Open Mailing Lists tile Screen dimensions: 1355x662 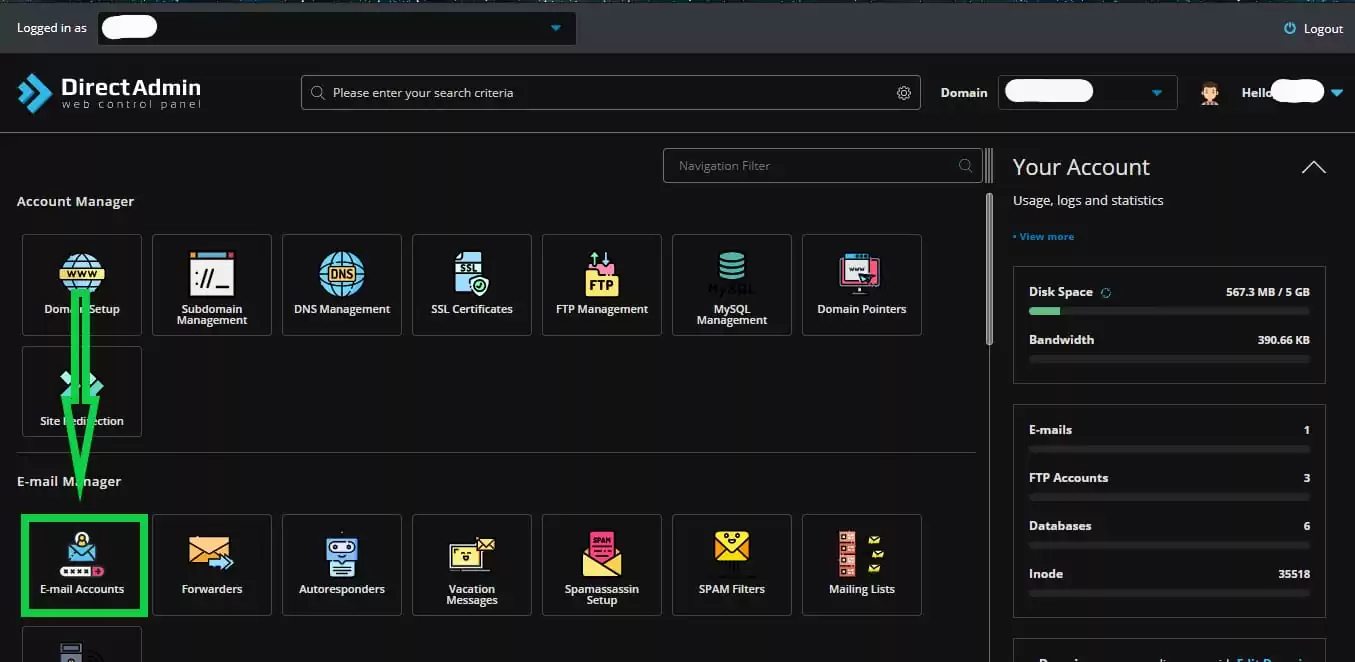click(862, 565)
